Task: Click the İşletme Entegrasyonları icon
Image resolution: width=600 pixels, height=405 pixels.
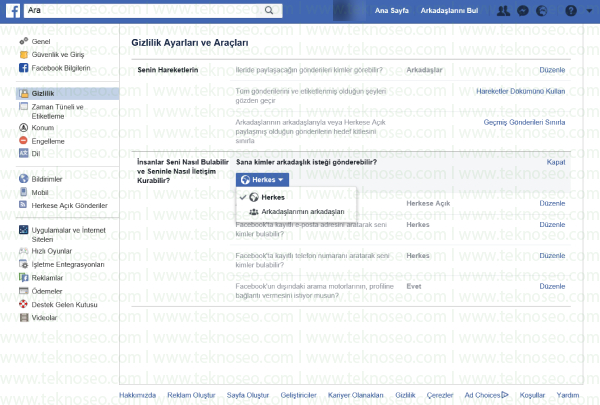Action: (x=24, y=264)
